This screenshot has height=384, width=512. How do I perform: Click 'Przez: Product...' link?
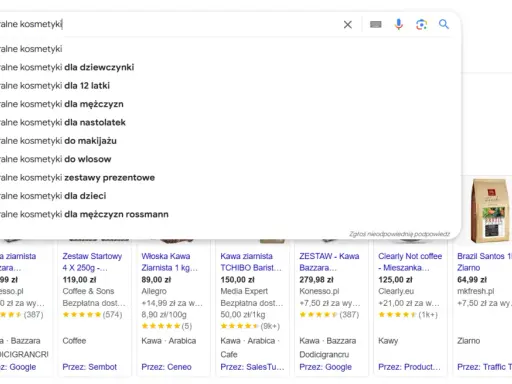tap(409, 367)
